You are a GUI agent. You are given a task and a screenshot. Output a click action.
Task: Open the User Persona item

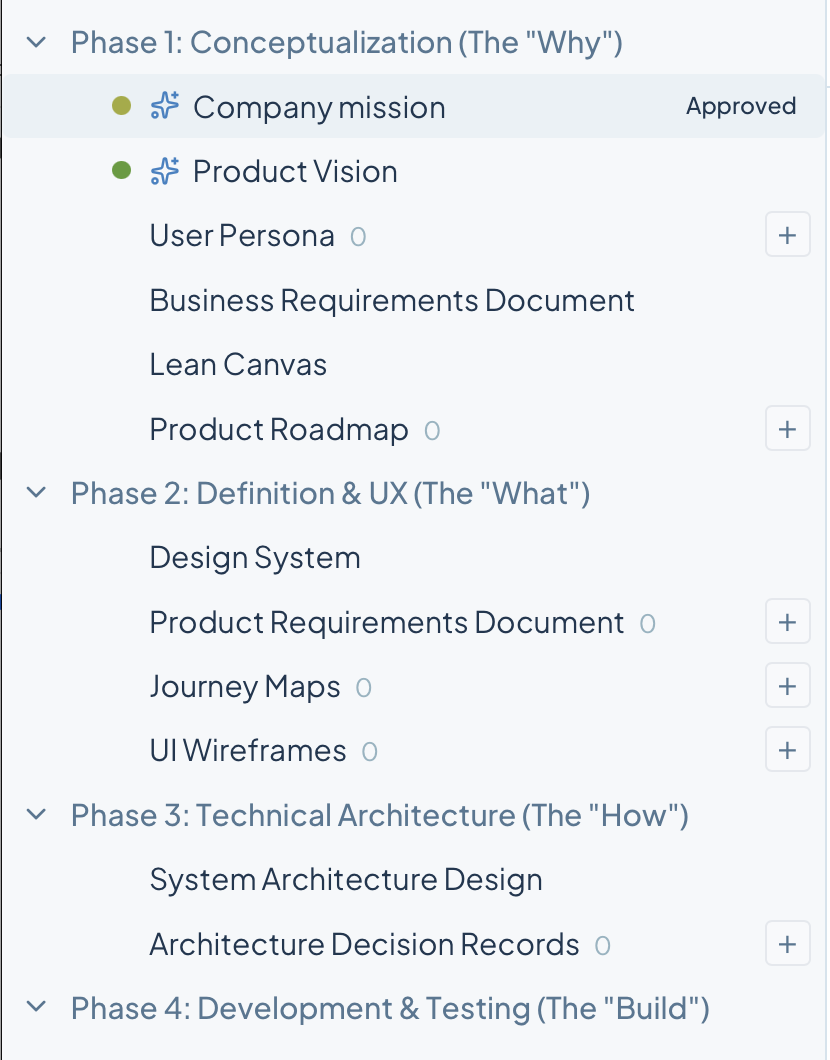point(242,236)
